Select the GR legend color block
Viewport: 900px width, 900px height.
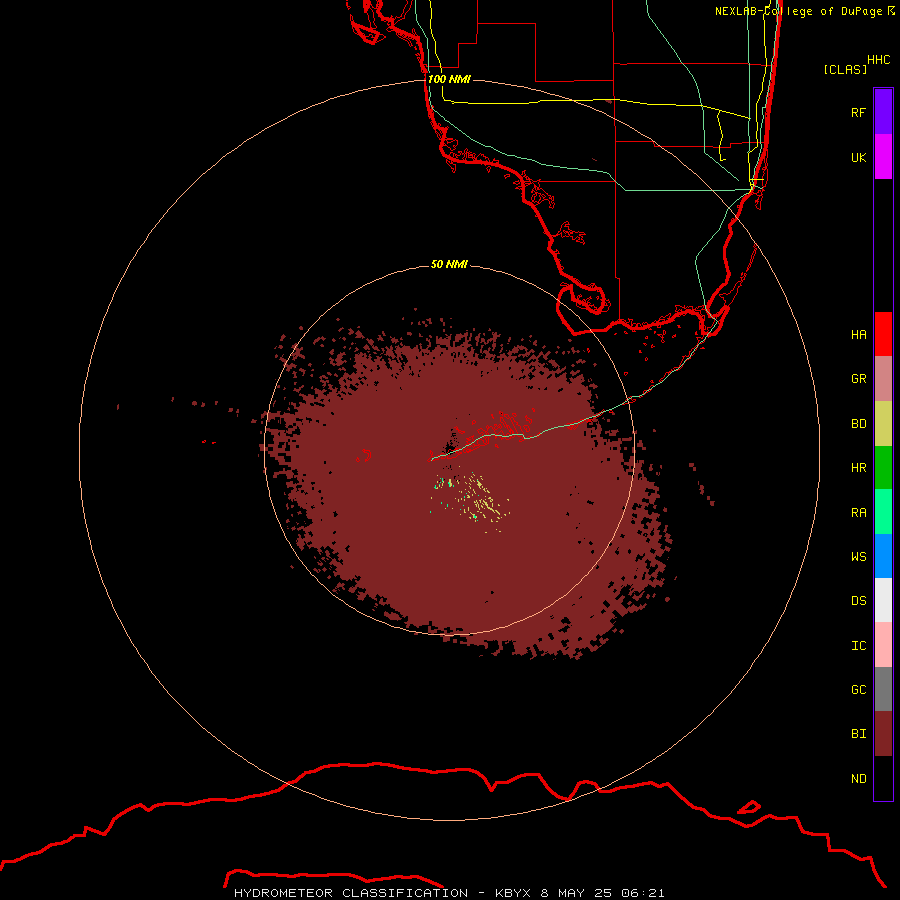click(x=883, y=379)
